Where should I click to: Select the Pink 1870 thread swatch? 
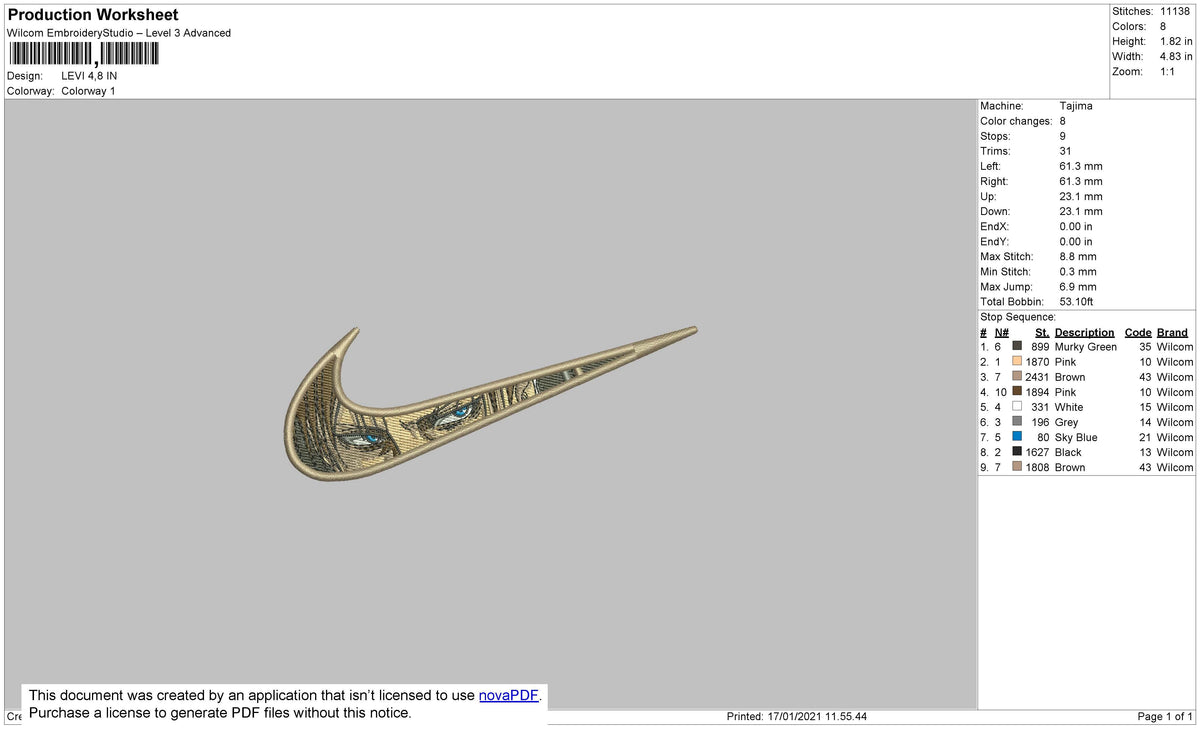[1017, 362]
